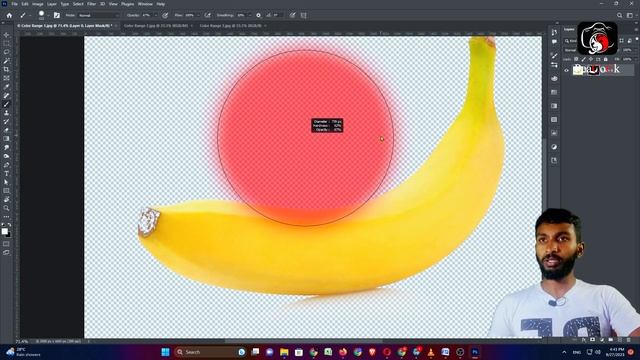The image size is (640, 360).
Task: Expand the Smoothing value dropdown arrow
Action: [249, 15]
